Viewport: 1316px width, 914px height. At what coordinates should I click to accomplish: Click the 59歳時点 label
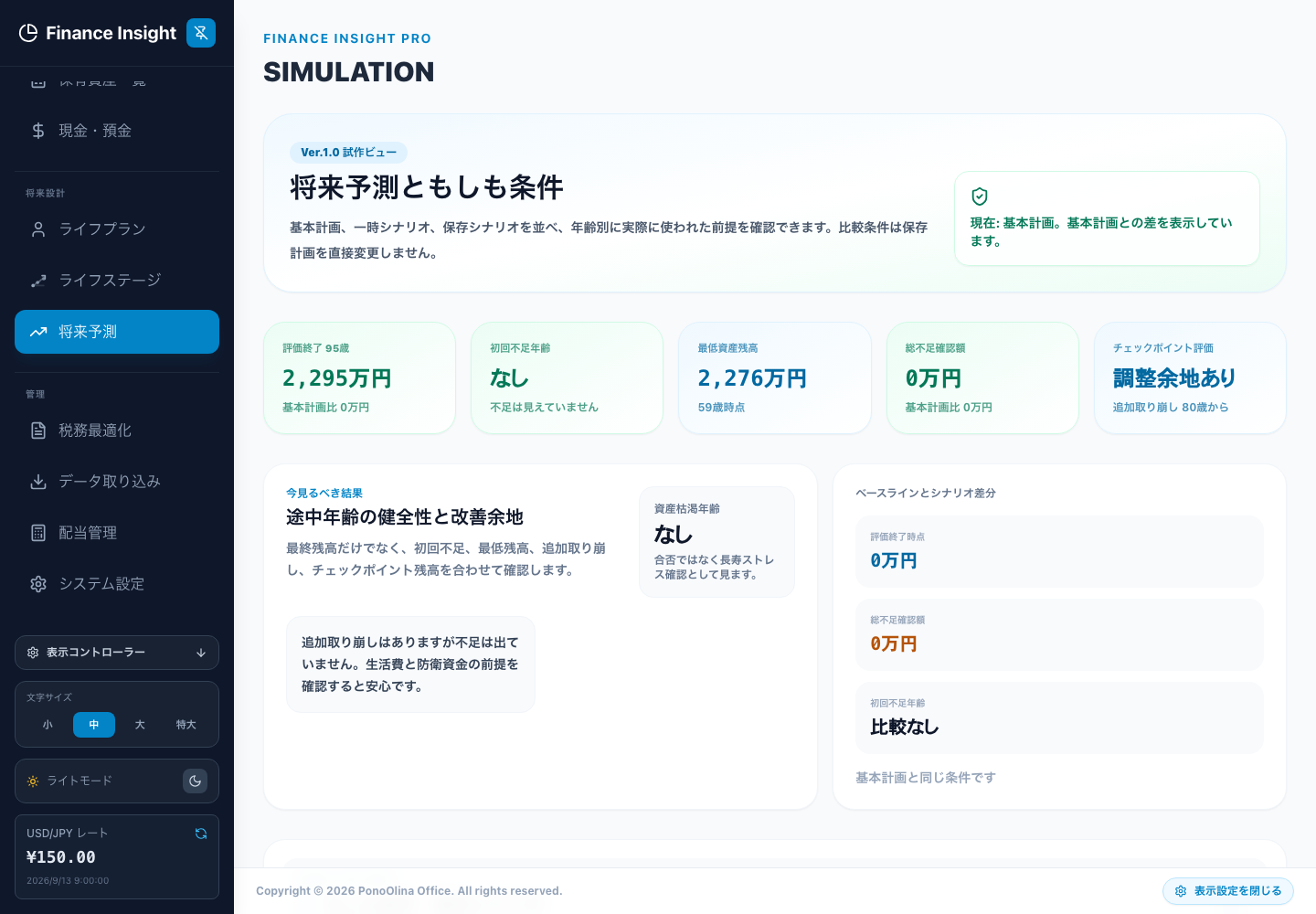click(721, 408)
